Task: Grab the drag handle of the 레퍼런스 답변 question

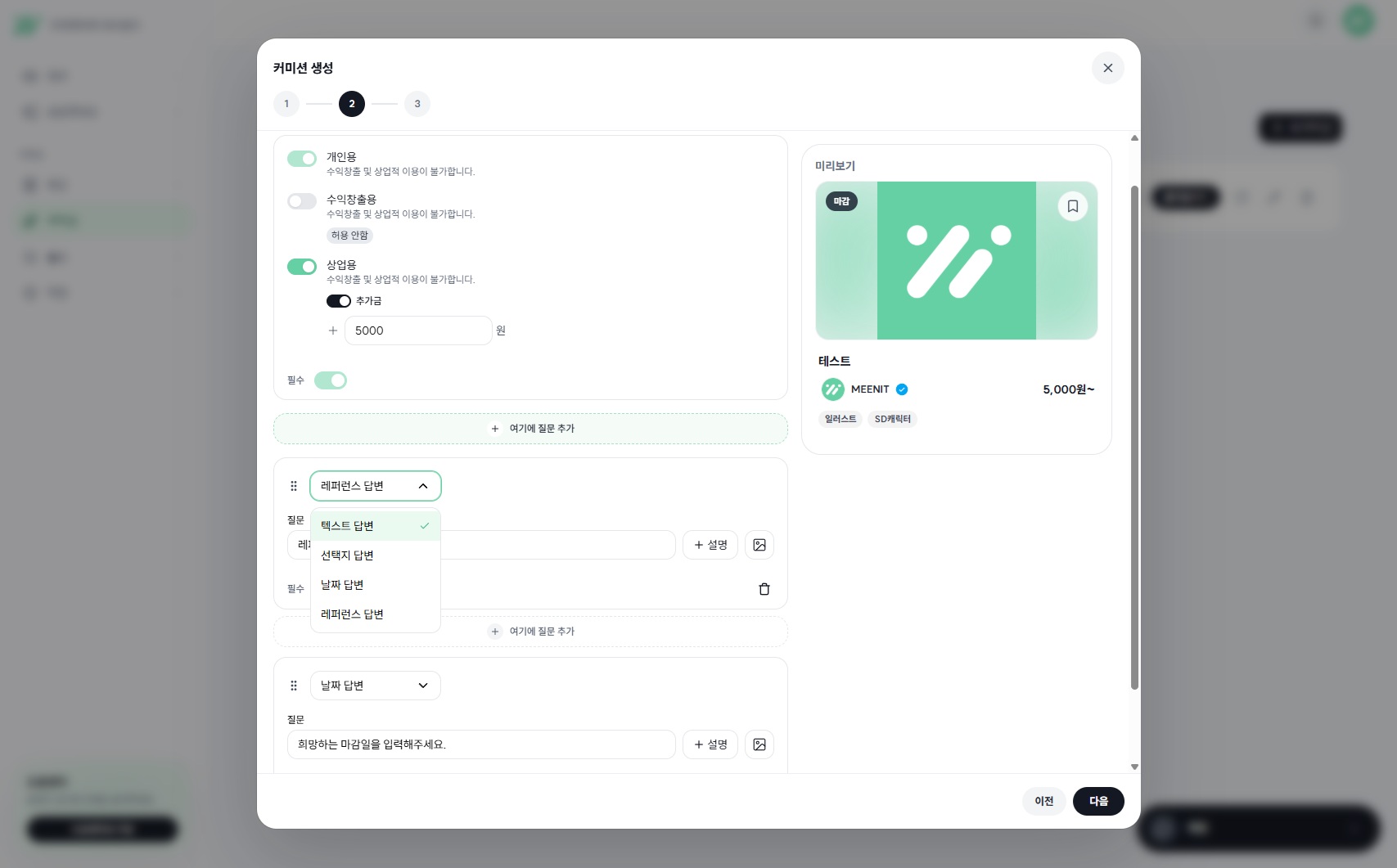Action: click(x=294, y=486)
